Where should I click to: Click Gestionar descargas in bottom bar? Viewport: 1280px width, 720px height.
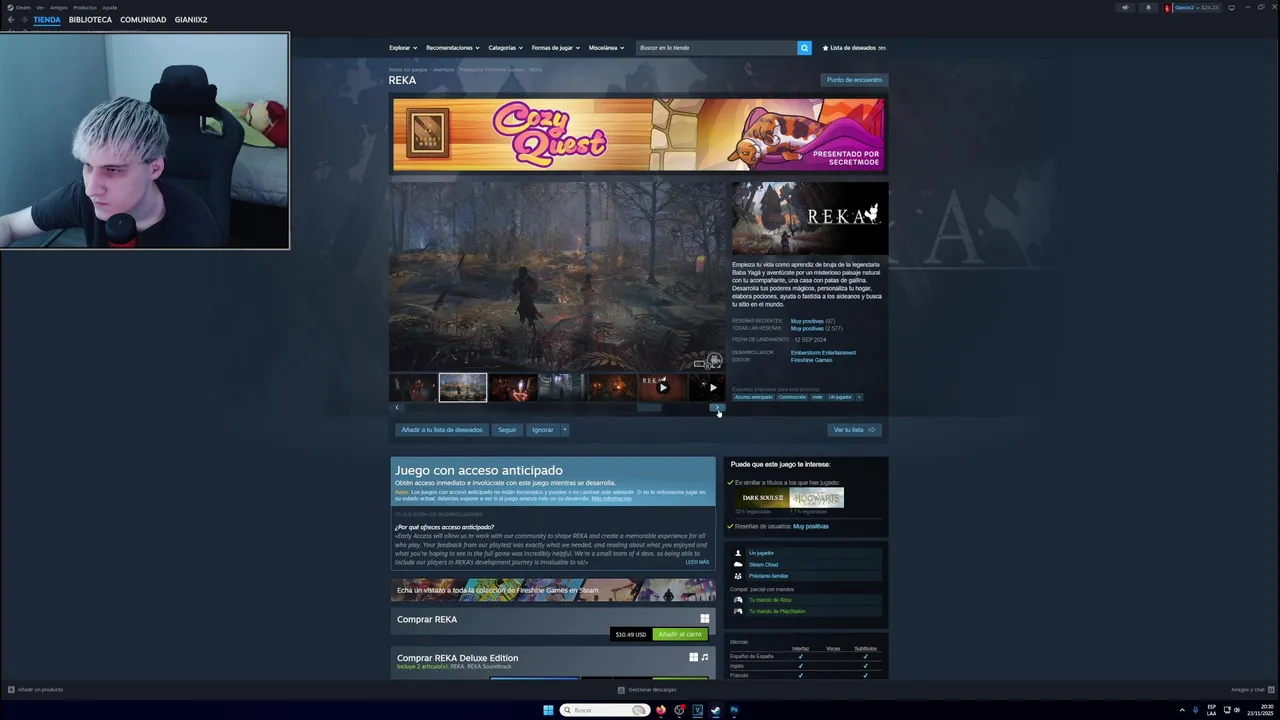click(x=647, y=689)
